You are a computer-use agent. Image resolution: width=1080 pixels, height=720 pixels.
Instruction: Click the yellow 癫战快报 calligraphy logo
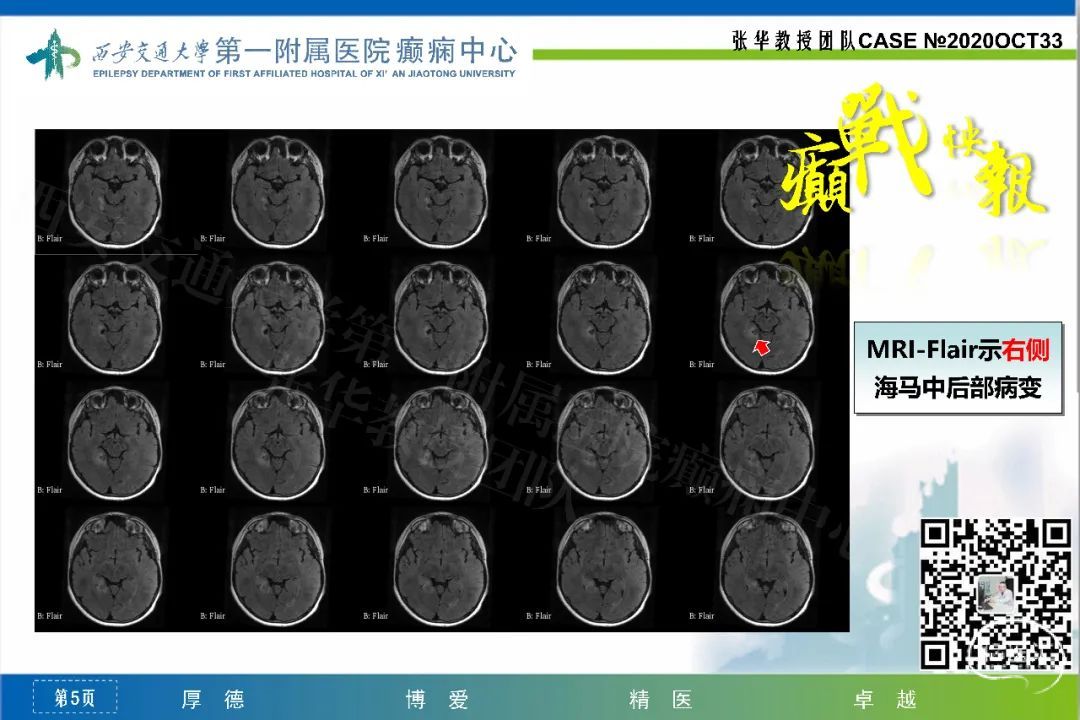(915, 160)
